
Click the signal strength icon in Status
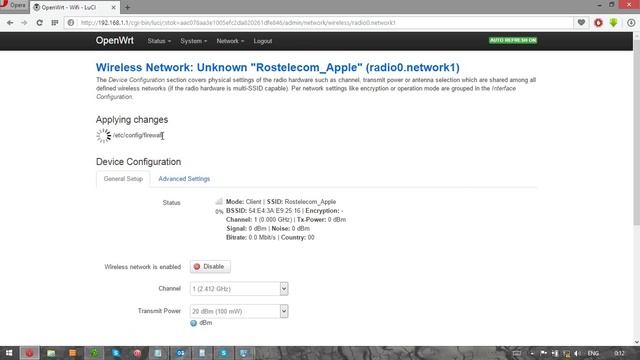click(x=219, y=201)
